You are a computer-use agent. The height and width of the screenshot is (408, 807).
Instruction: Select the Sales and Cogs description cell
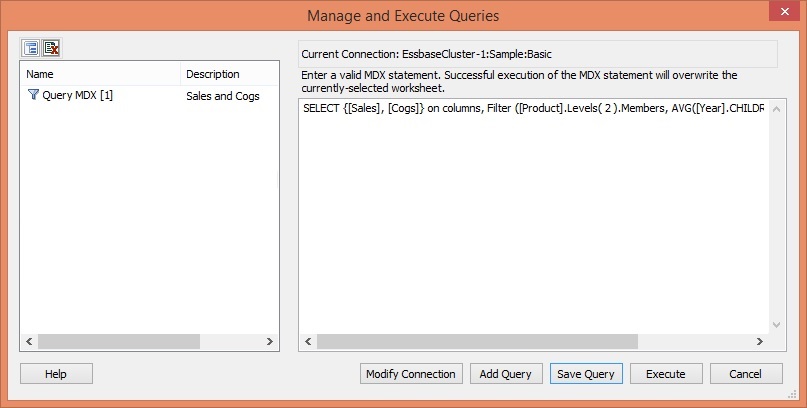point(223,96)
